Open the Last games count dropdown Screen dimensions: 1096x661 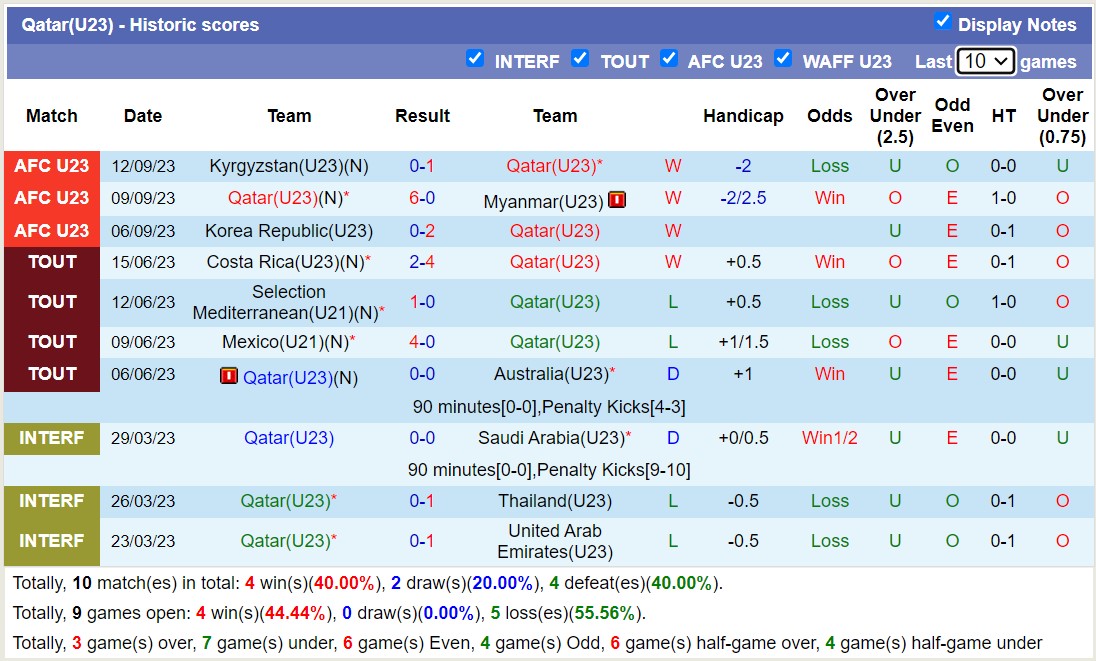[985, 61]
